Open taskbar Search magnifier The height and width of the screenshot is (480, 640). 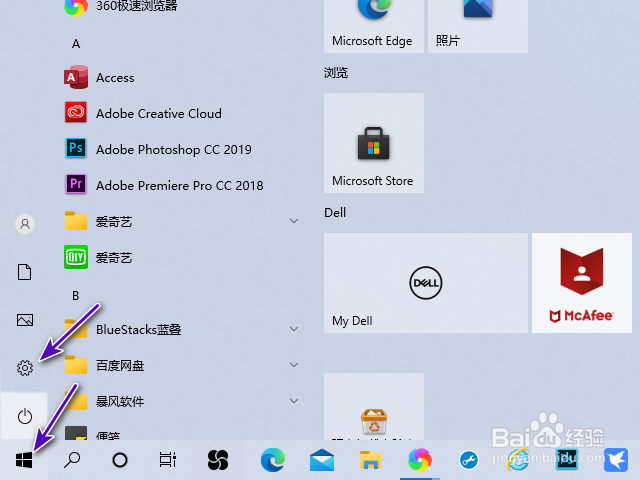tap(72, 460)
